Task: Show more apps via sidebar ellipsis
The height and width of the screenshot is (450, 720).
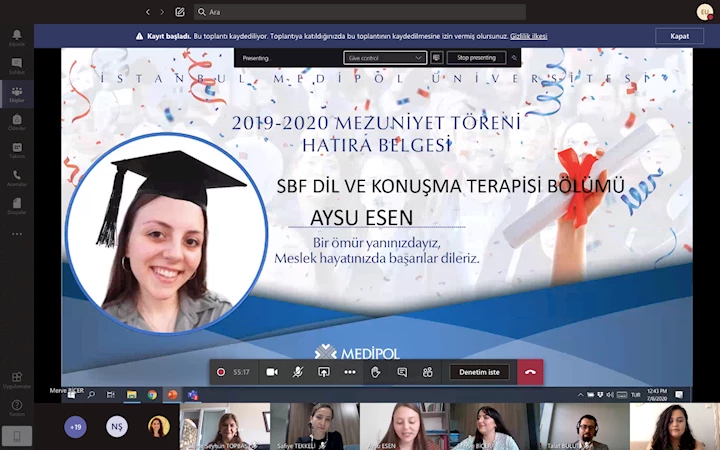Action: pos(17,234)
